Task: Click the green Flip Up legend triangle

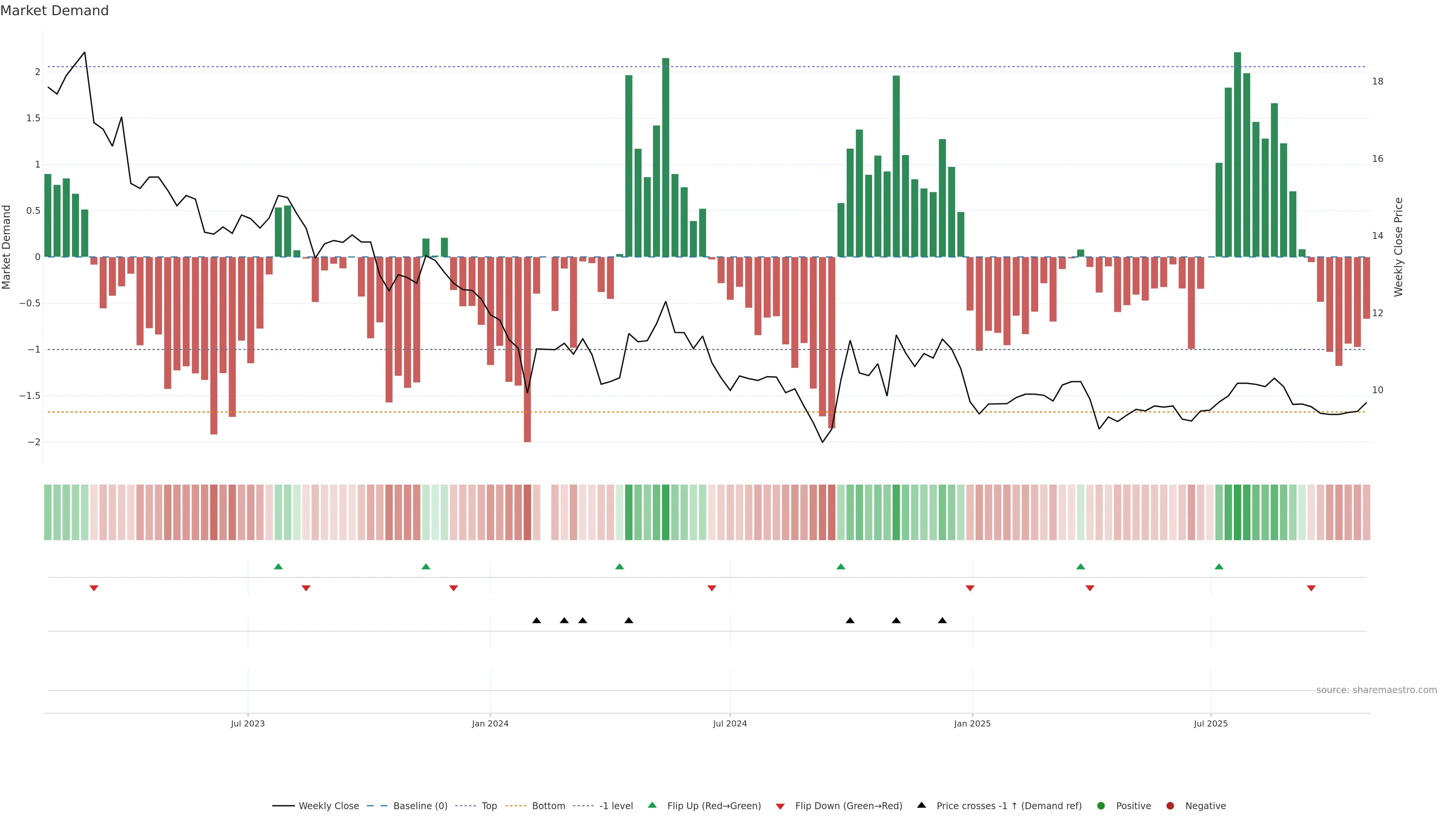Action: coord(652,805)
